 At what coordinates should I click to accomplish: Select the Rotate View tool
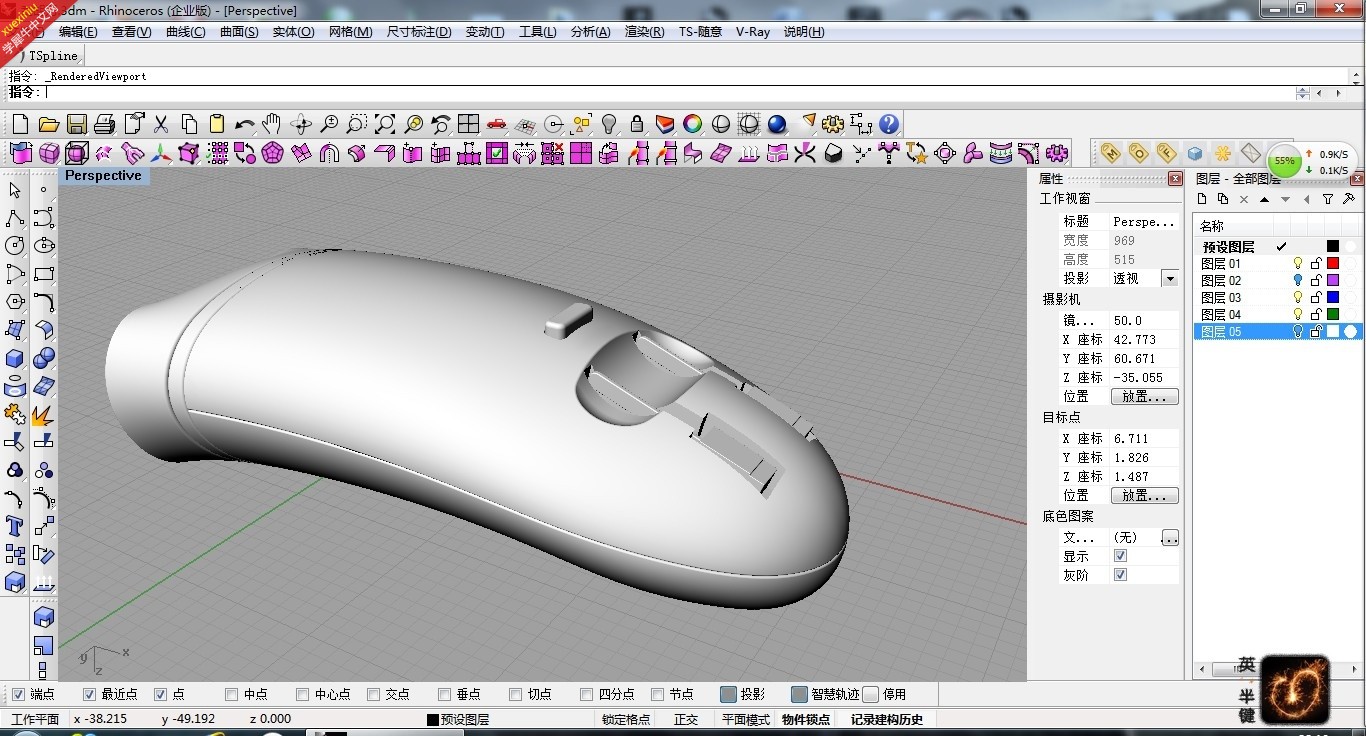click(x=300, y=124)
